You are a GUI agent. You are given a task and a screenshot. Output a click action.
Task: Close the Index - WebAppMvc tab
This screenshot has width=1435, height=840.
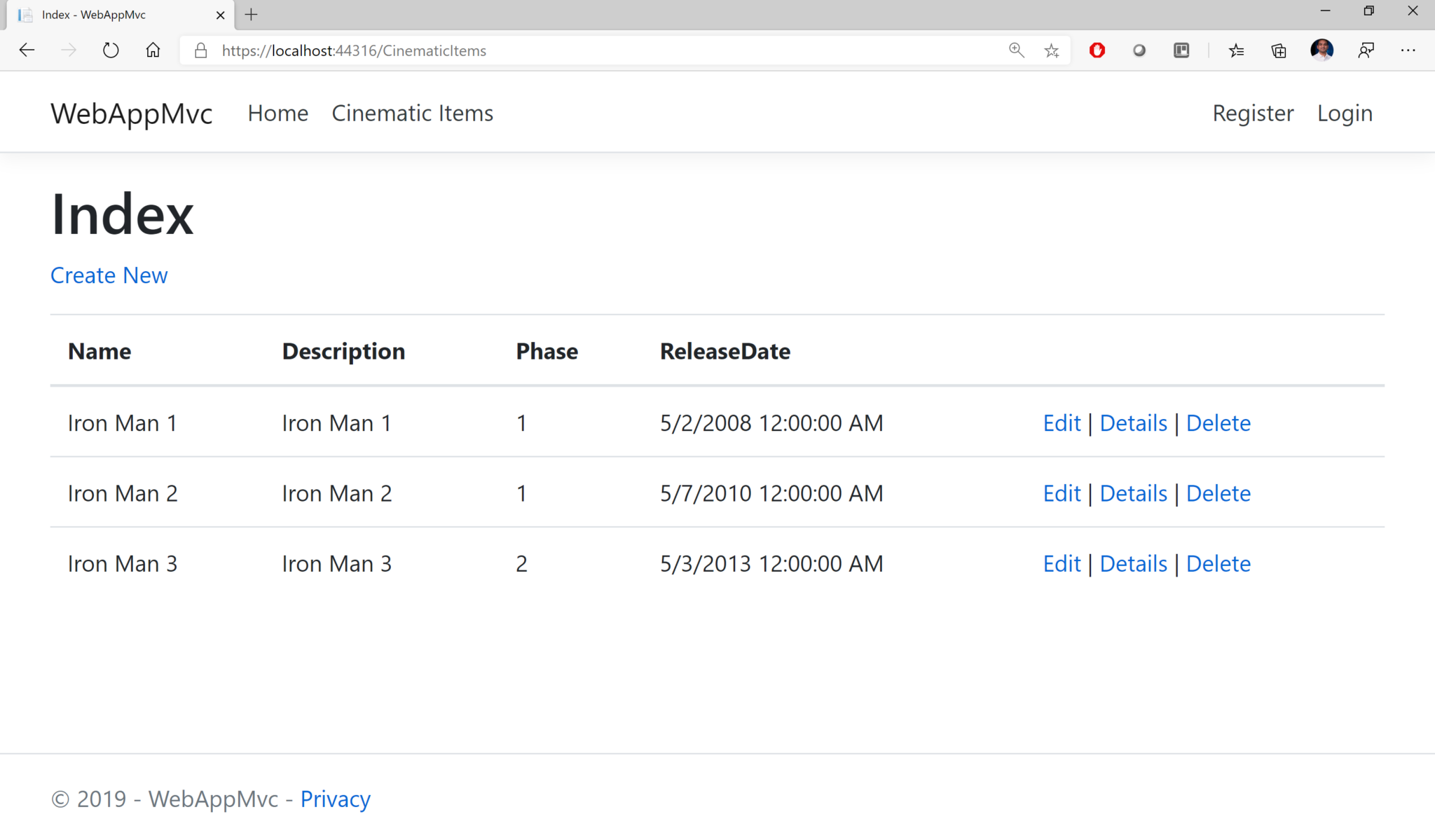220,15
